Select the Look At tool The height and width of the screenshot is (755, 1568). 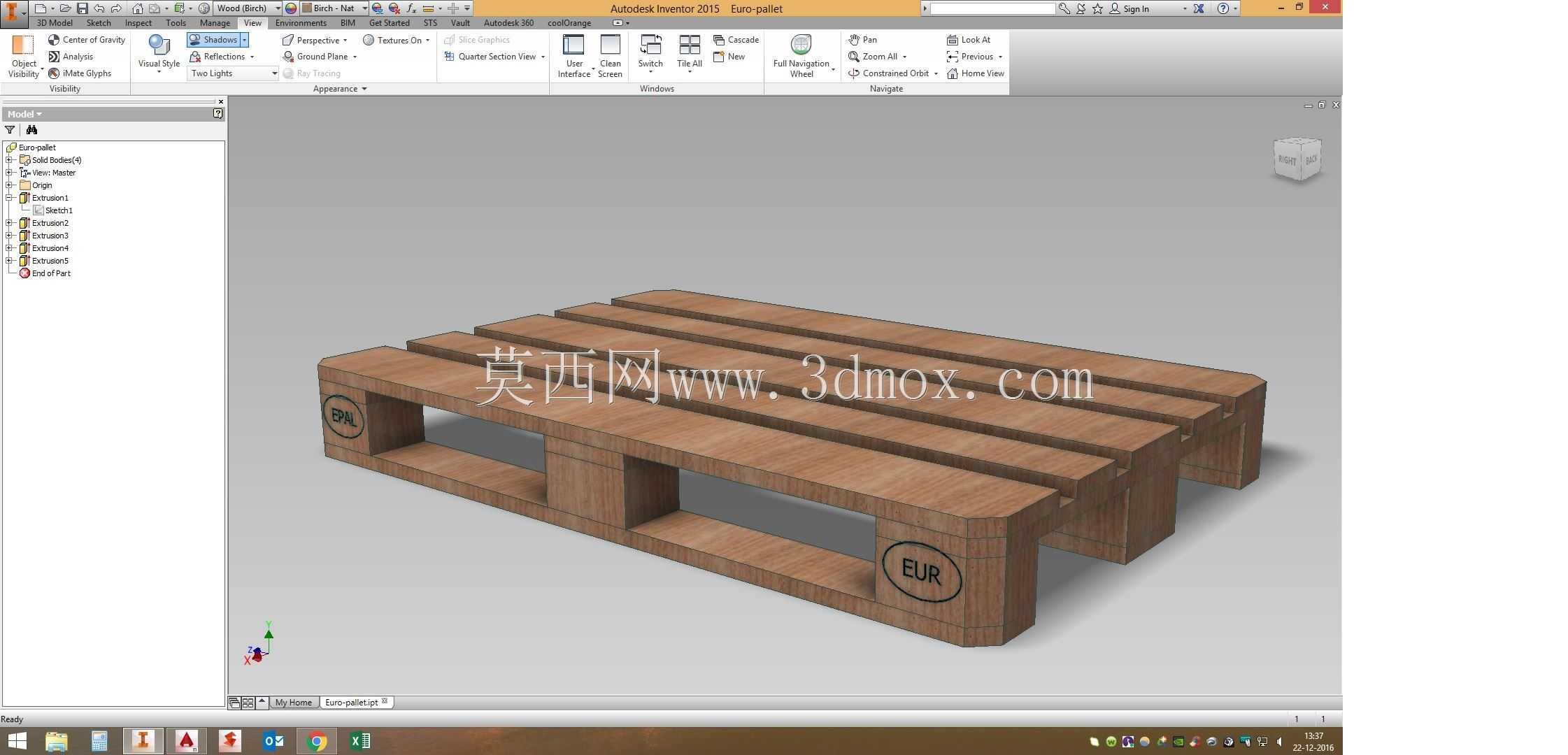pos(969,40)
